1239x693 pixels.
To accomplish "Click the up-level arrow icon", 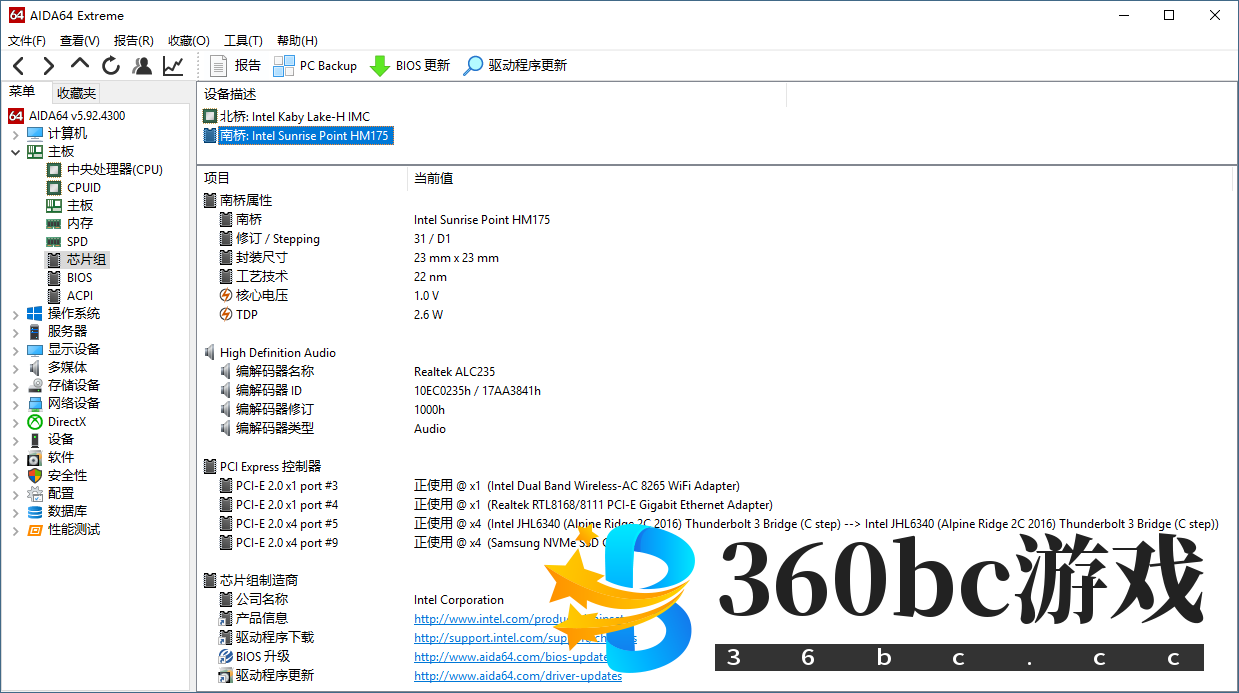I will point(80,65).
